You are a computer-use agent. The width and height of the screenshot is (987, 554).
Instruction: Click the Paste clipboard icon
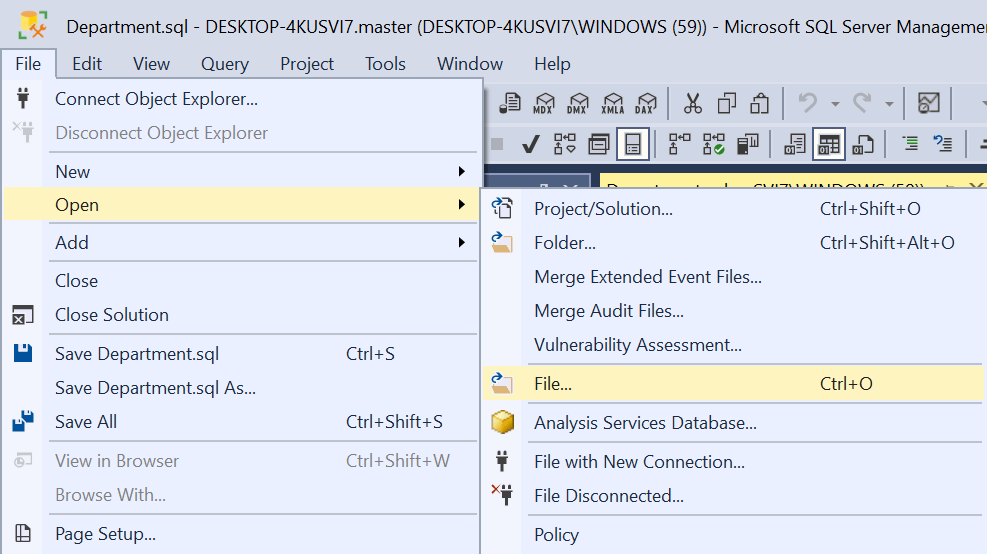pyautogui.click(x=760, y=103)
